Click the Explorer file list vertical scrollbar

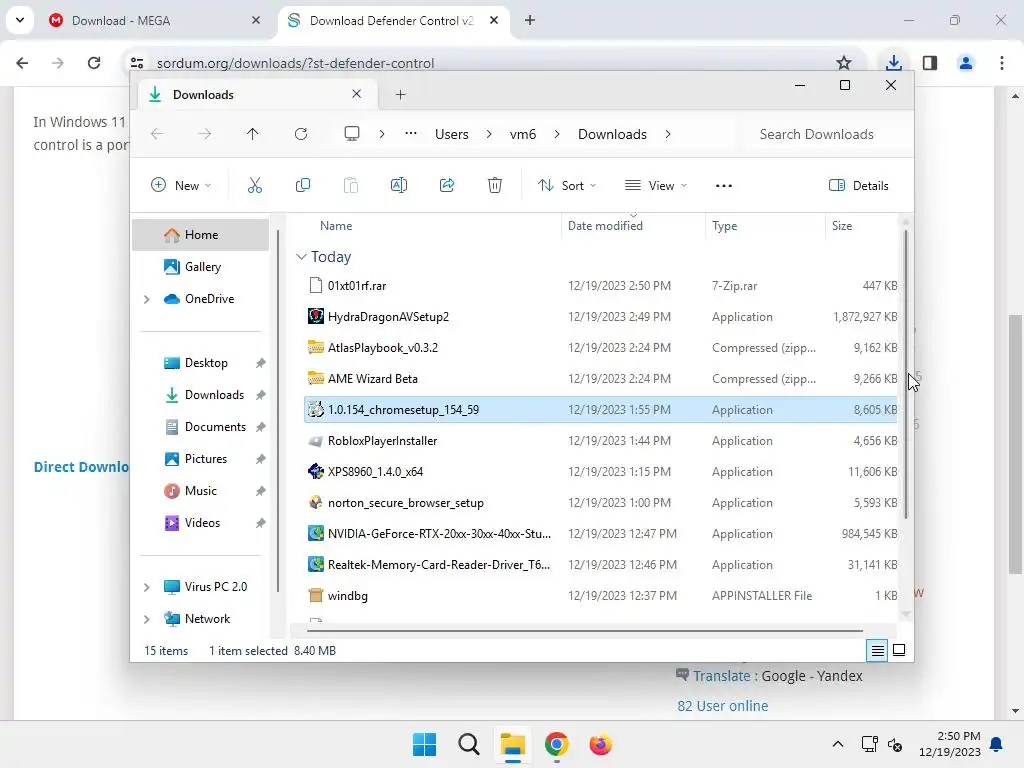(906, 372)
